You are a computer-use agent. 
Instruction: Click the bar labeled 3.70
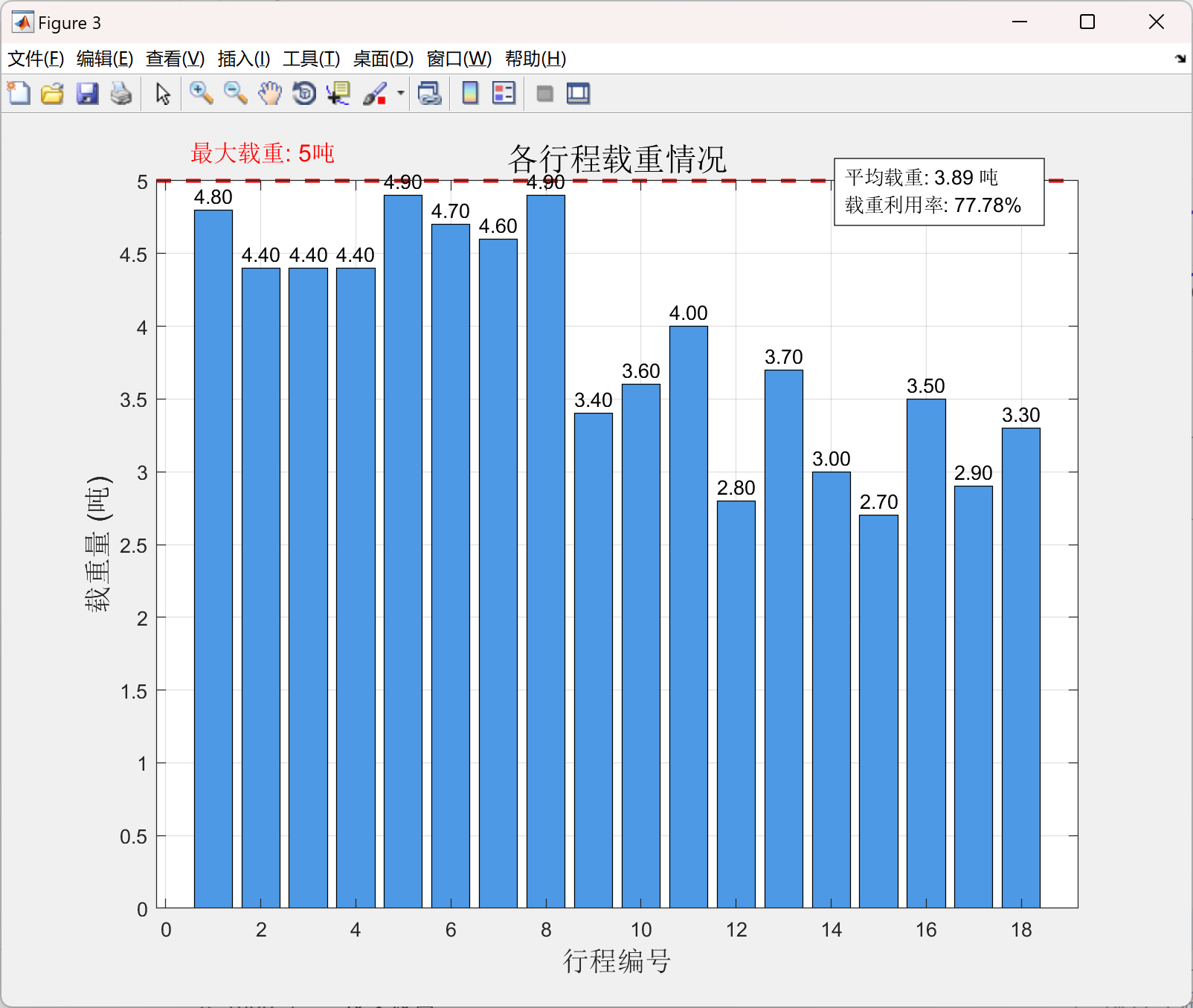click(784, 639)
